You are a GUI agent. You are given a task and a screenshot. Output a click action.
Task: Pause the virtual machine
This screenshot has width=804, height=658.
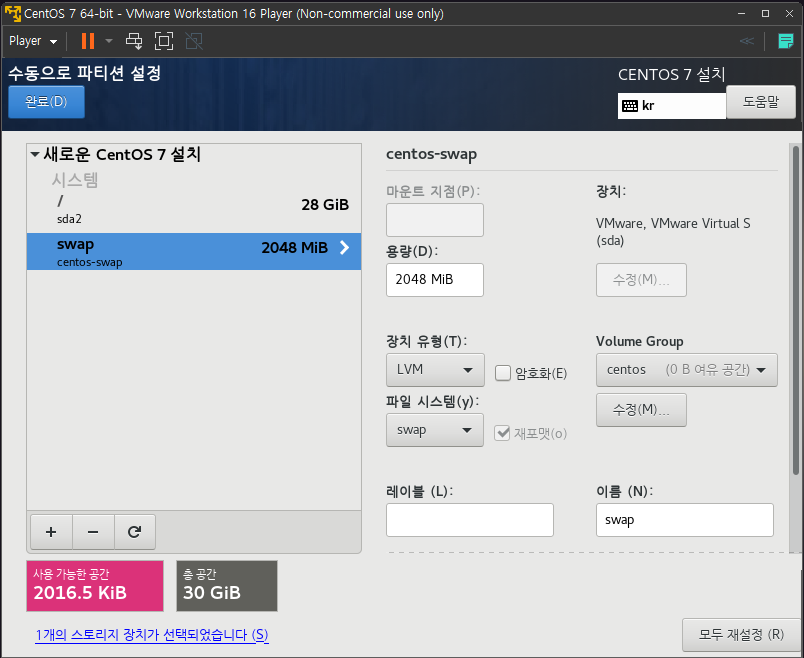pyautogui.click(x=88, y=41)
